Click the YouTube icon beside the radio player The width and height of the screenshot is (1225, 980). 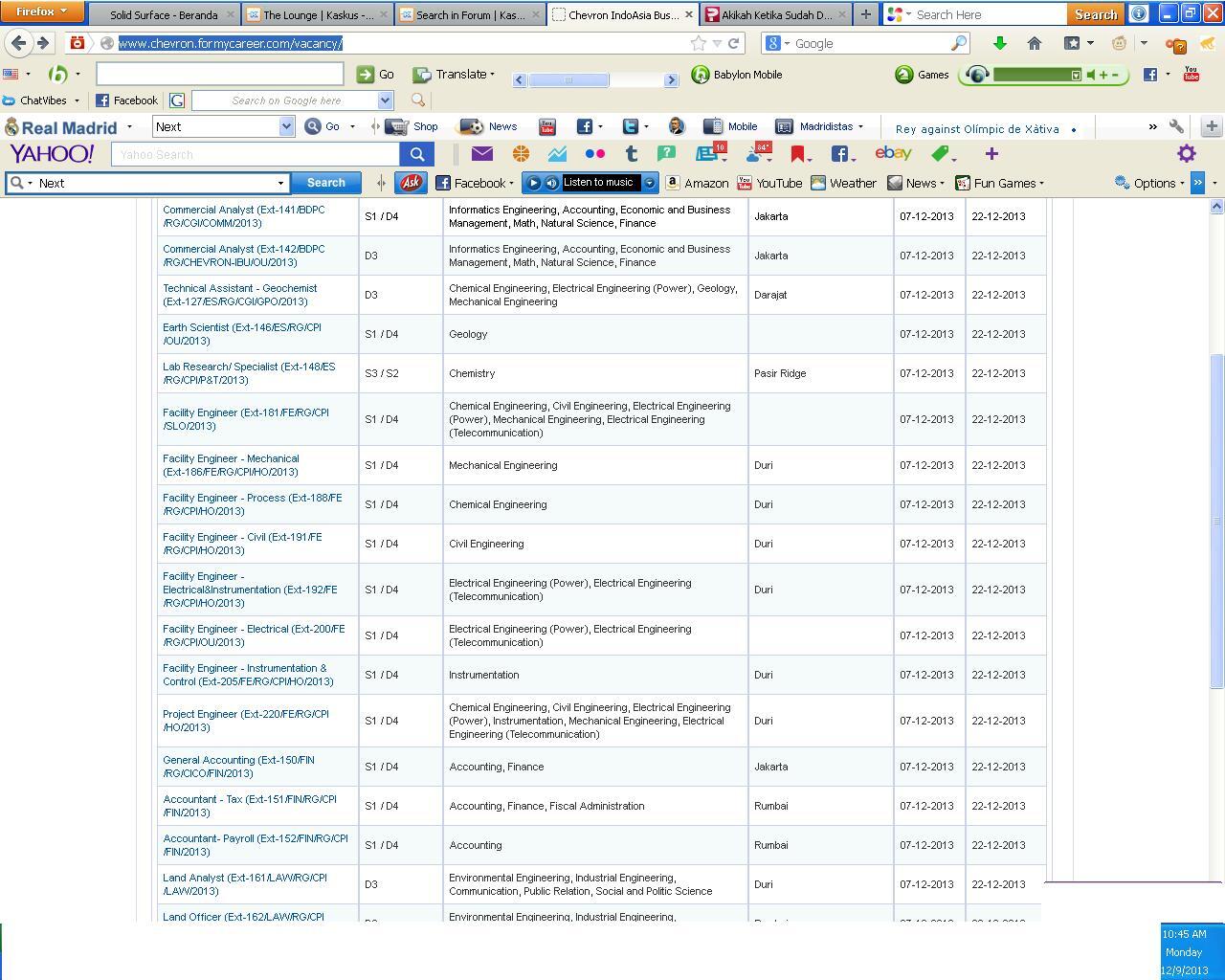point(1192,74)
